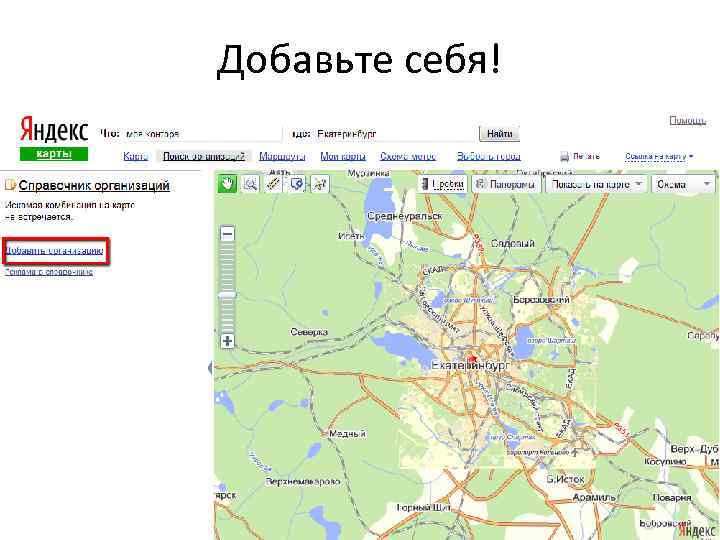Click the printer Печать icon
Image resolution: width=720 pixels, height=540 pixels.
564,157
